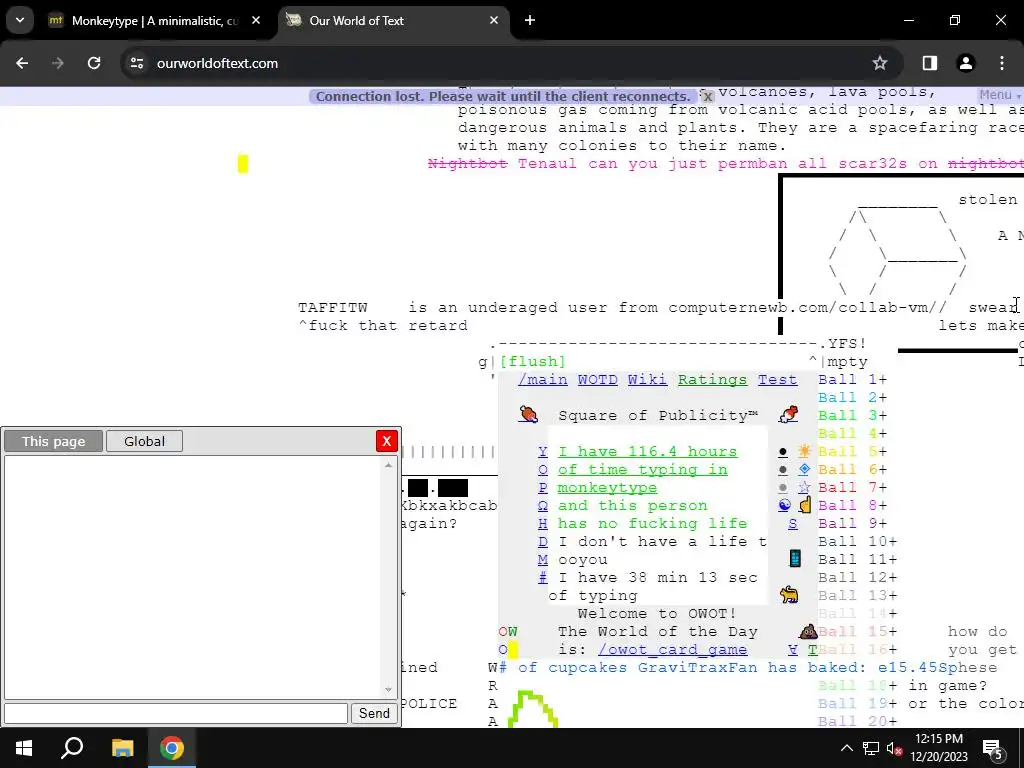Open the Chrome three-dot menu

[x=1002, y=63]
